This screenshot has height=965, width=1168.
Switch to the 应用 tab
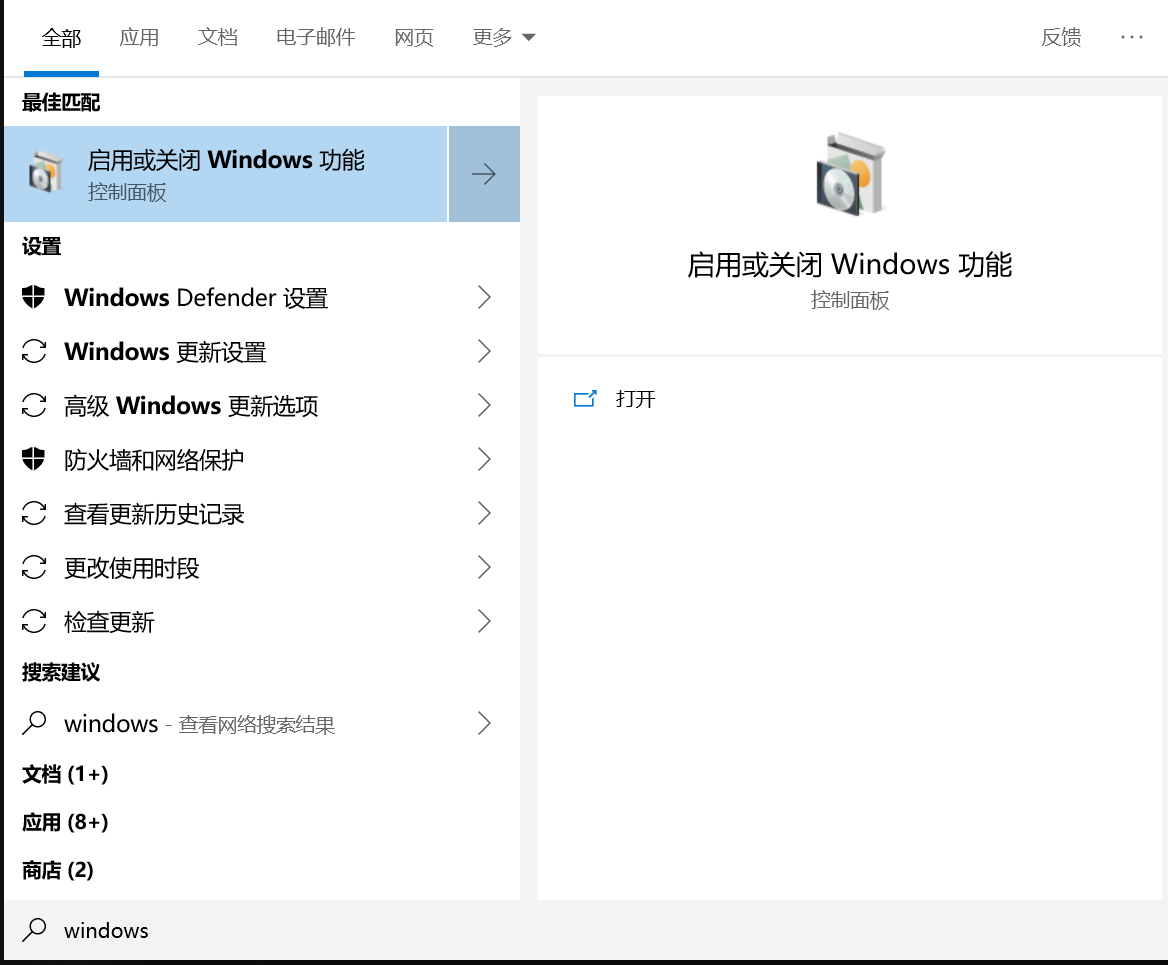[139, 37]
